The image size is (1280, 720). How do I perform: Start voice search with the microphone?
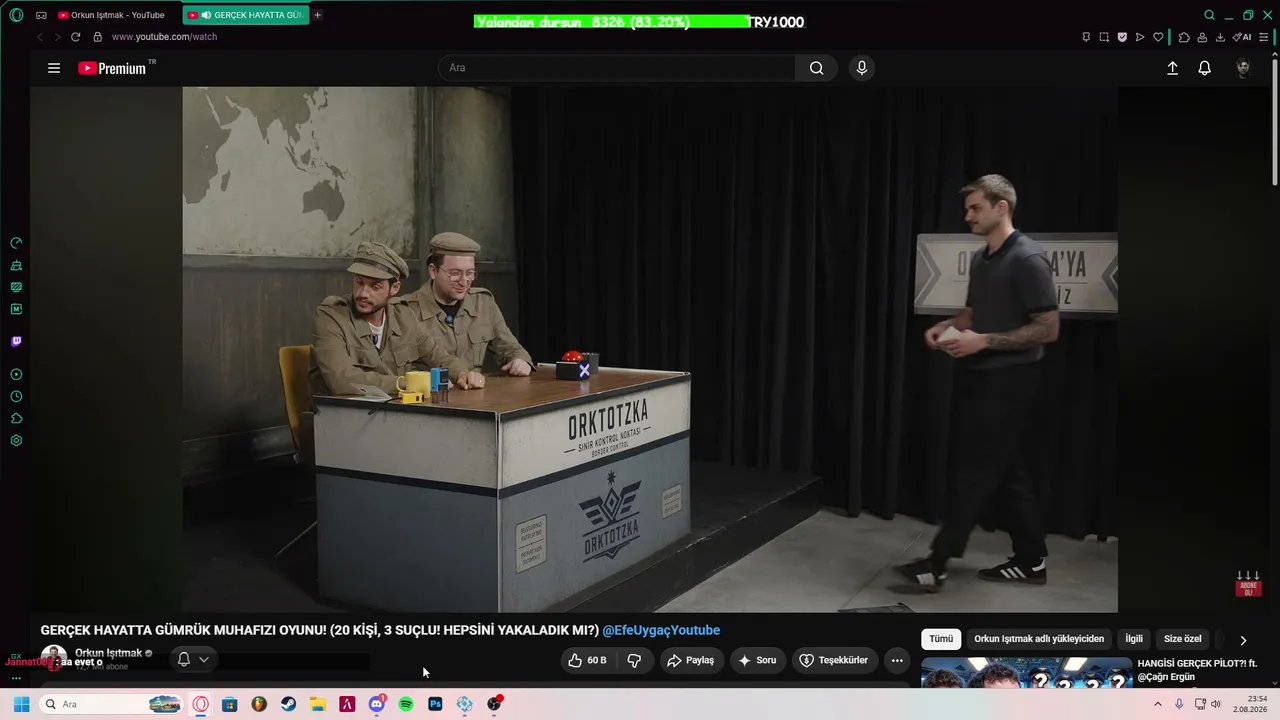(x=862, y=68)
